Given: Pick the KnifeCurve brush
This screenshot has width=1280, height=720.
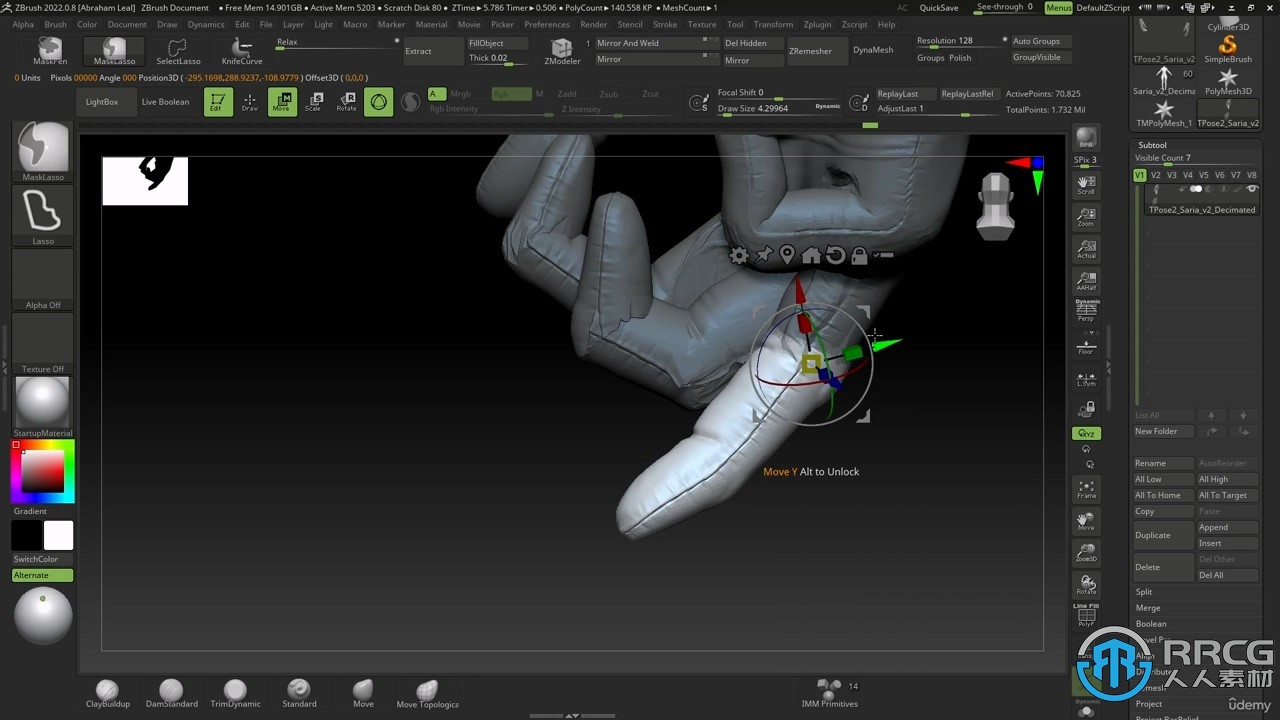Looking at the screenshot, I should pos(242,51).
